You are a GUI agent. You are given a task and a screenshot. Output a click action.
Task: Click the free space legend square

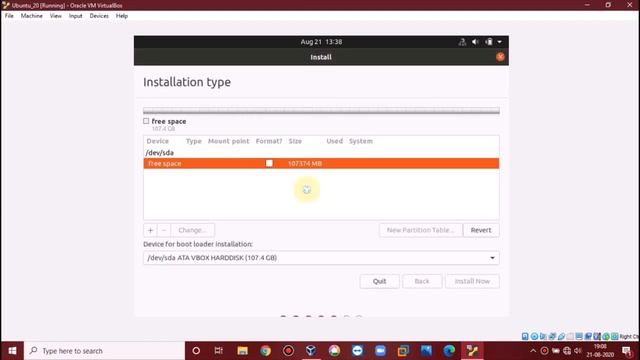146,121
